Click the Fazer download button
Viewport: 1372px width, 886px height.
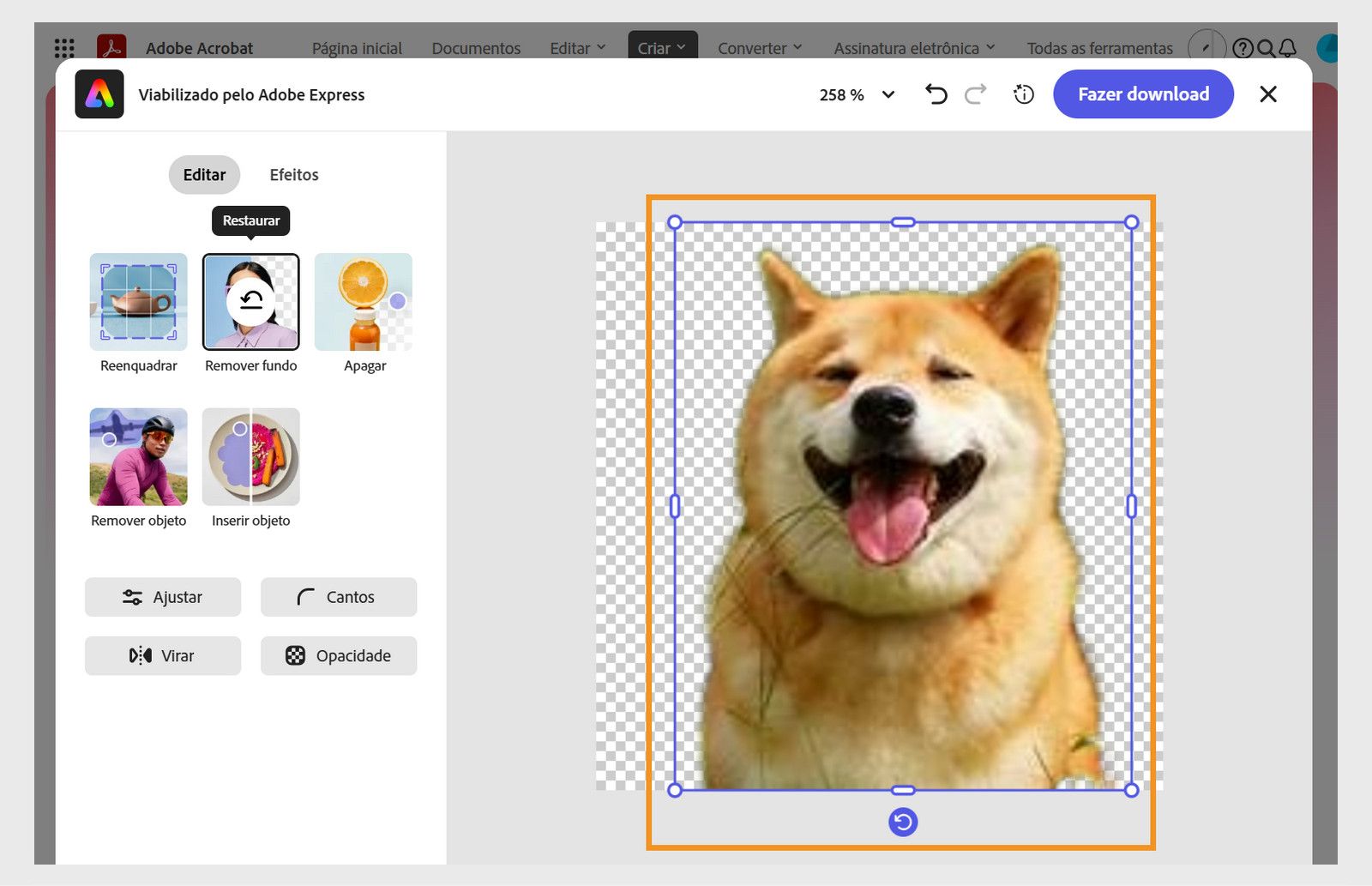tap(1143, 94)
